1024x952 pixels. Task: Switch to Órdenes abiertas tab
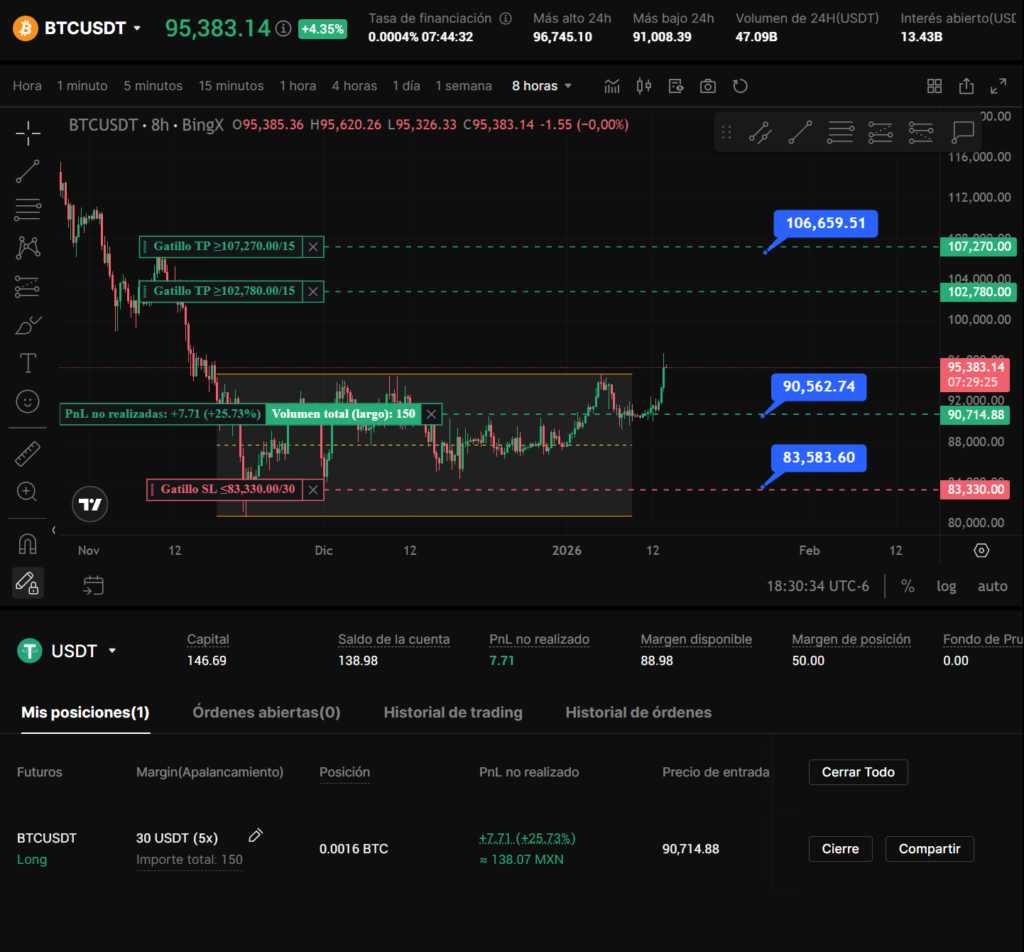266,712
